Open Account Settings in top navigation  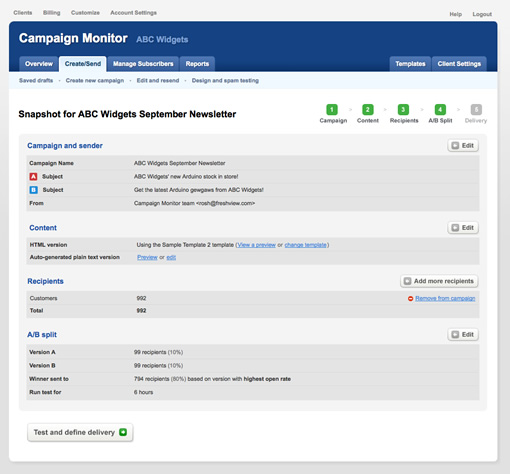pos(133,13)
